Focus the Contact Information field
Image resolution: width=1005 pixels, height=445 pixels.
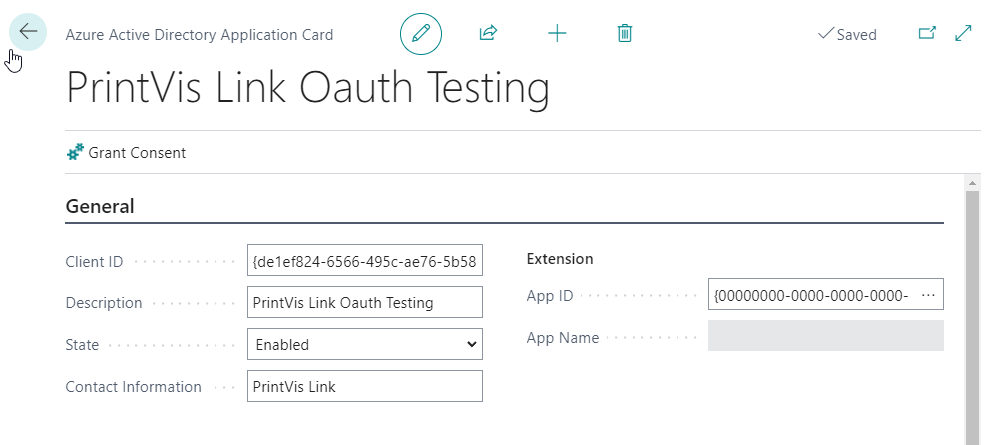pyautogui.click(x=364, y=386)
